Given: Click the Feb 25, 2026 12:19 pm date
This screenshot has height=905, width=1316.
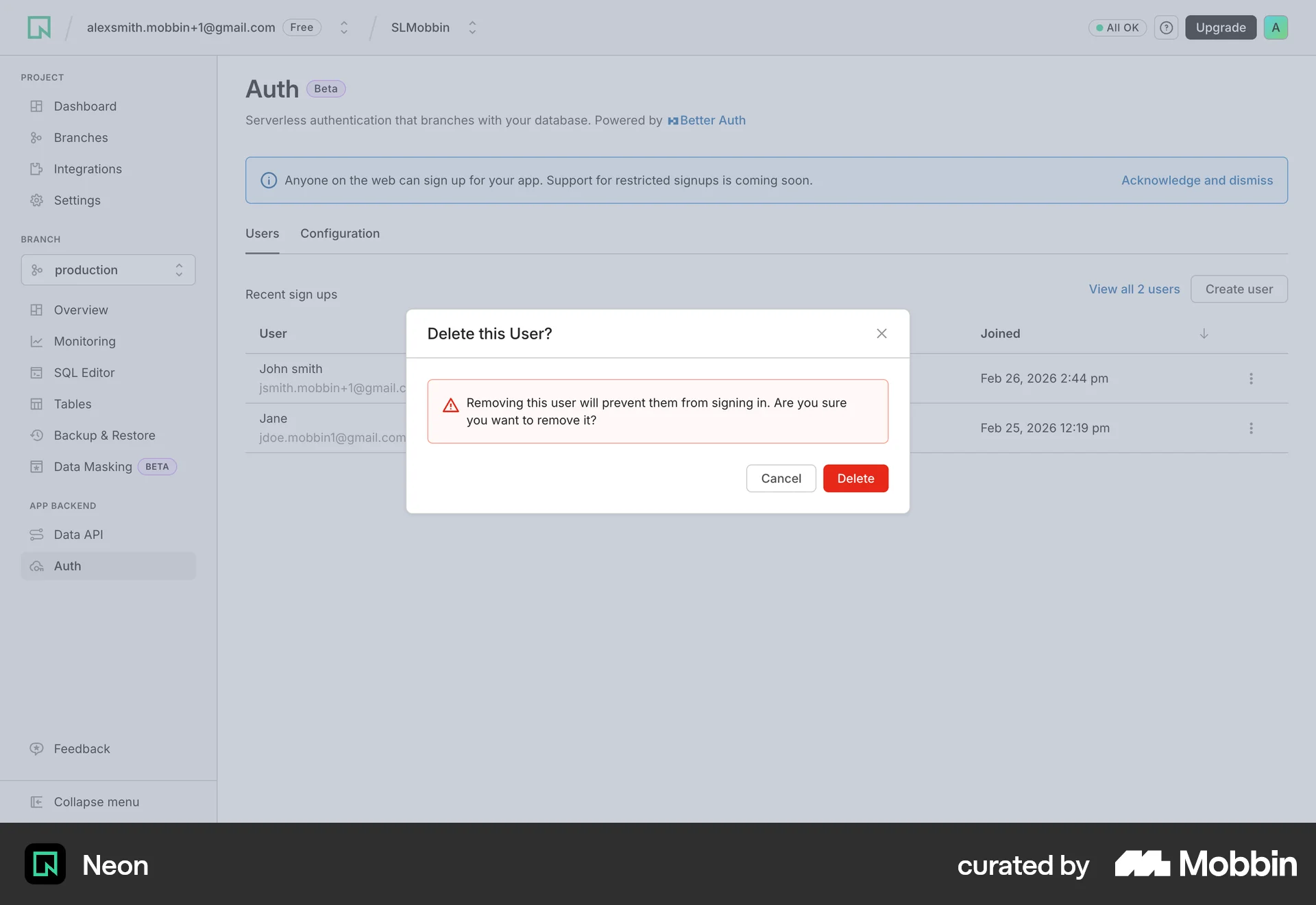Looking at the screenshot, I should [1045, 428].
